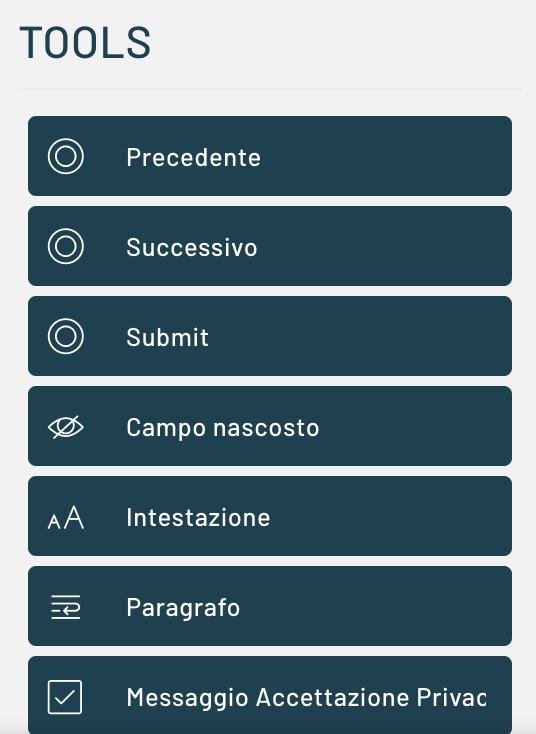Click the Intestazione text-size icon
Image resolution: width=536 pixels, height=734 pixels.
pyautogui.click(x=66, y=518)
